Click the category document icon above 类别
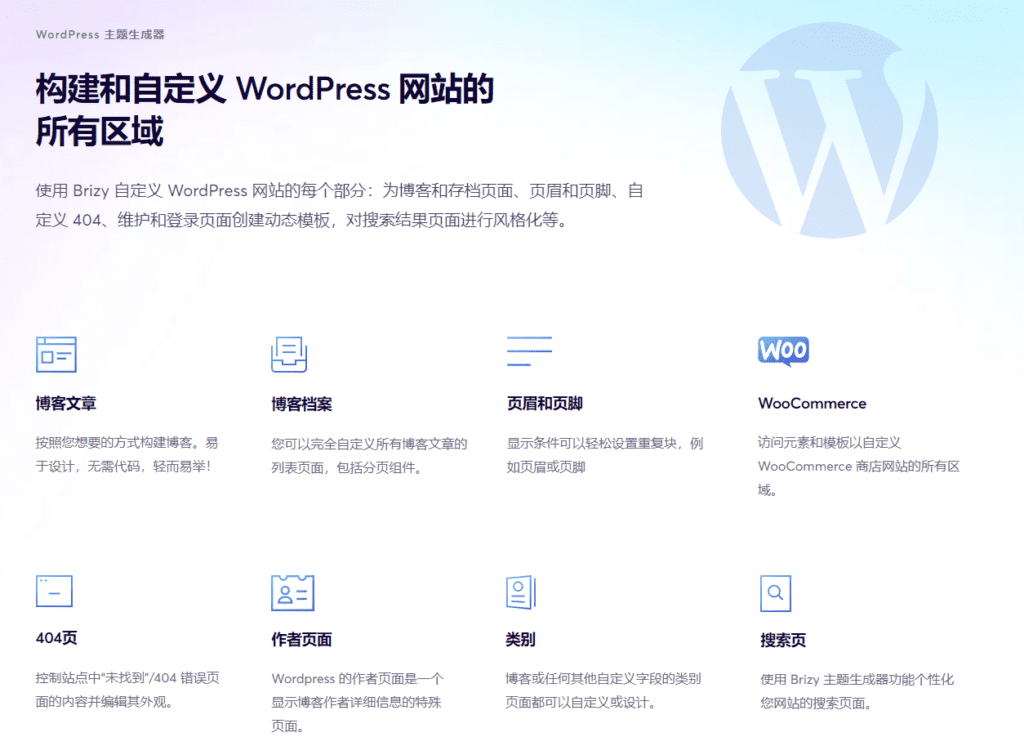Image resolution: width=1024 pixels, height=746 pixels. tap(520, 592)
